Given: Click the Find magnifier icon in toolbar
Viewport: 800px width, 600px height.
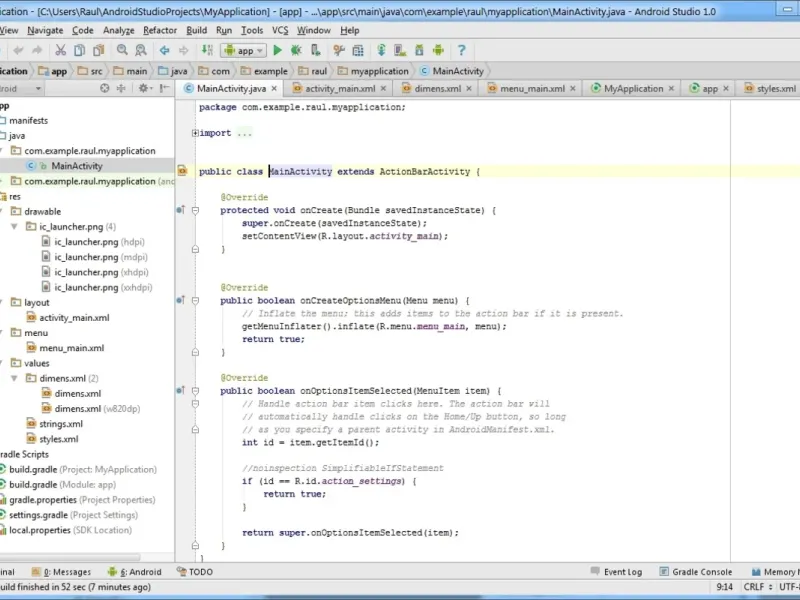Looking at the screenshot, I should 121,50.
